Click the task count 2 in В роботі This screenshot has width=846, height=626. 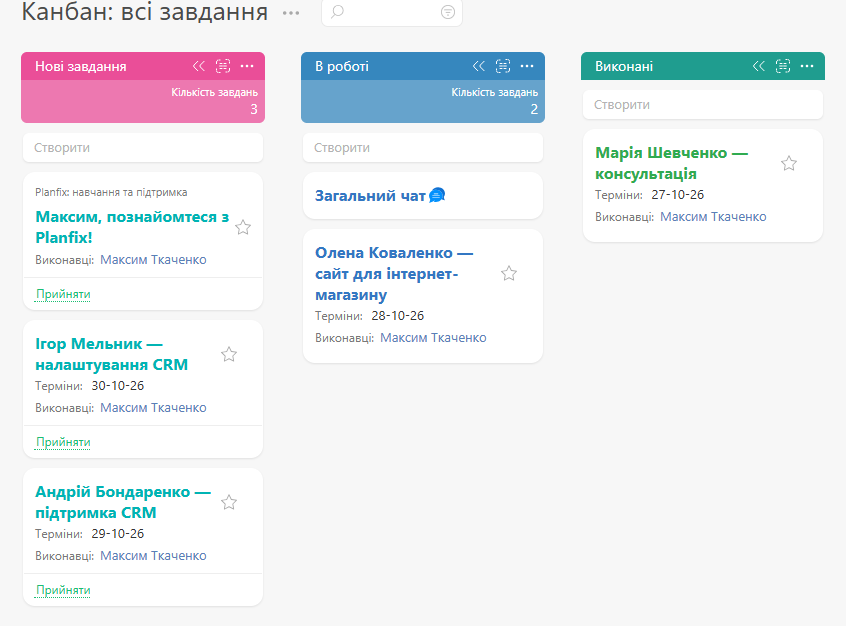point(534,109)
